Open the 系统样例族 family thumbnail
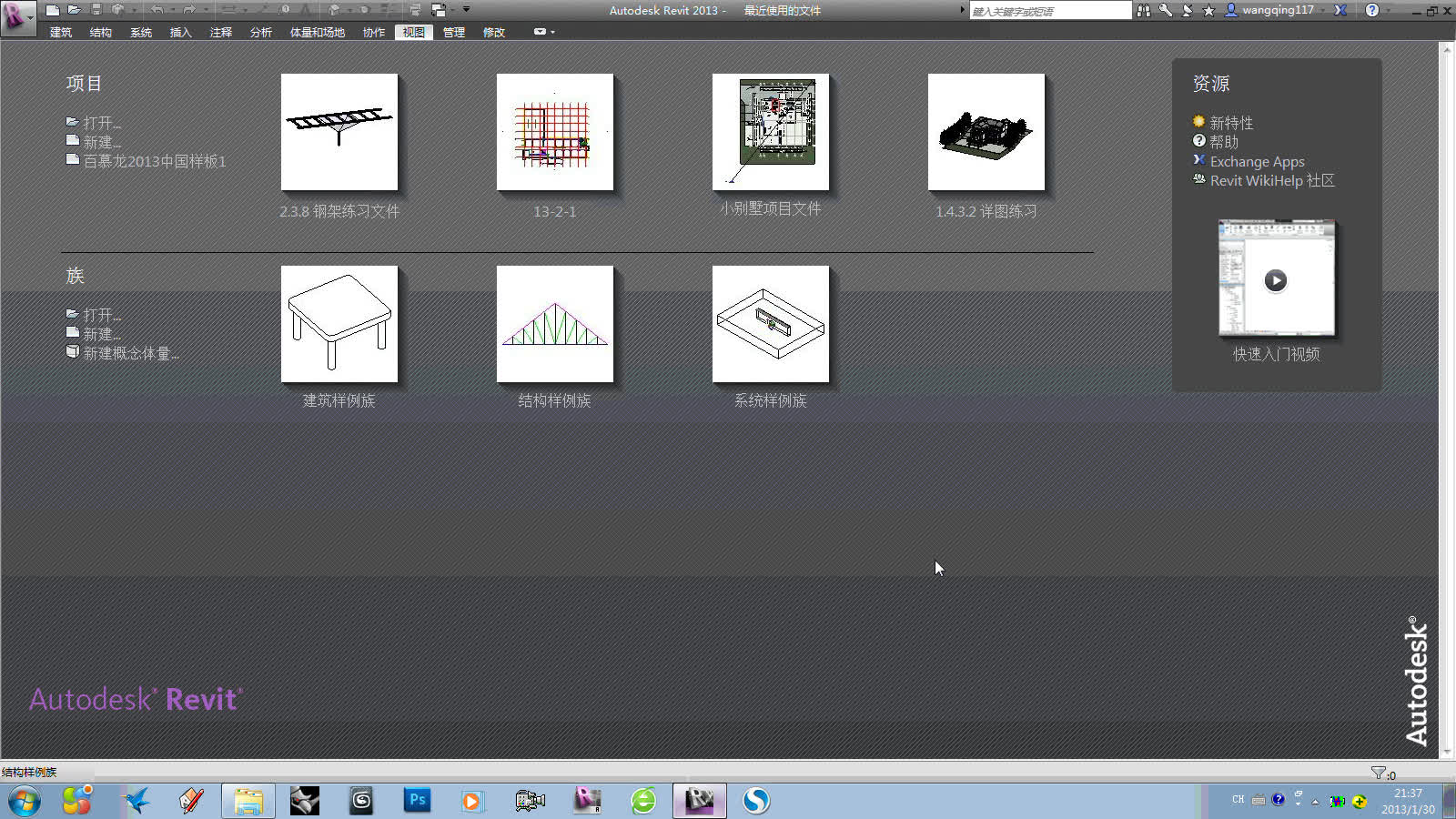Image resolution: width=1456 pixels, height=819 pixels. coord(771,324)
